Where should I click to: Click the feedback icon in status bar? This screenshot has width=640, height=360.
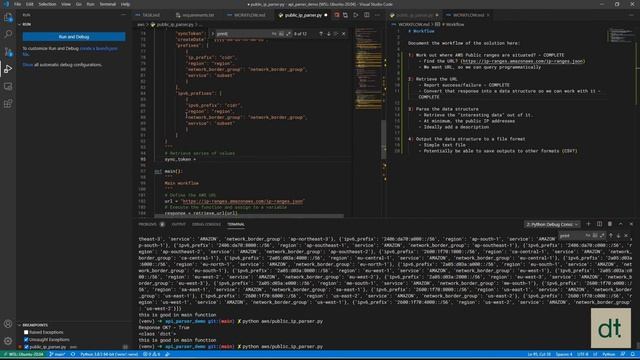[x=622, y=354]
